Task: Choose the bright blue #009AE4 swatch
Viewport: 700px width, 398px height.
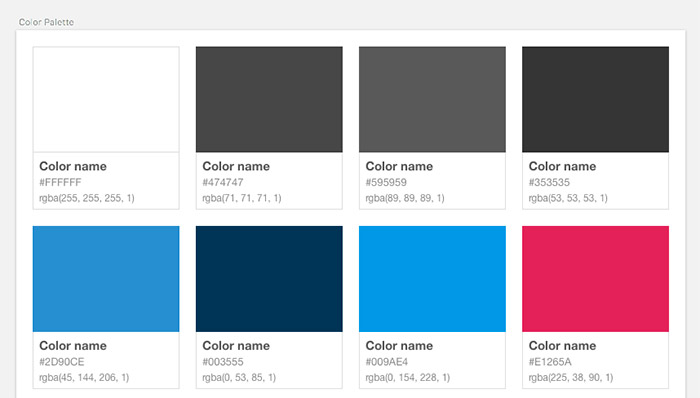Action: (x=432, y=279)
